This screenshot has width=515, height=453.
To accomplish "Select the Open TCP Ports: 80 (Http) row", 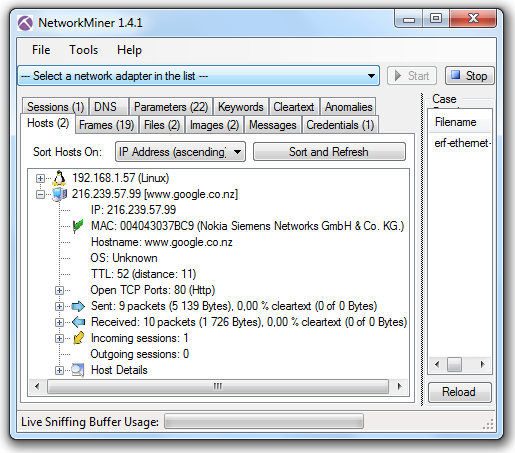I will (153, 290).
